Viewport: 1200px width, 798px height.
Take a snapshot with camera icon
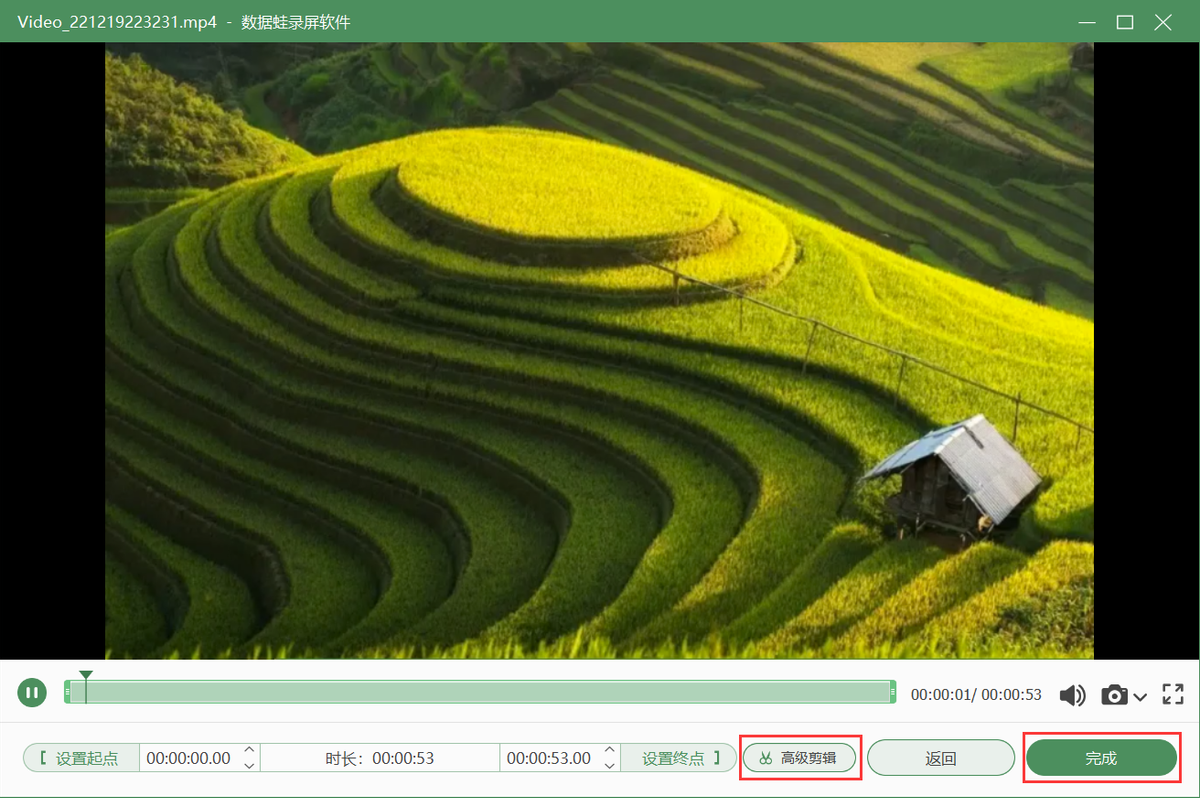(x=1114, y=695)
